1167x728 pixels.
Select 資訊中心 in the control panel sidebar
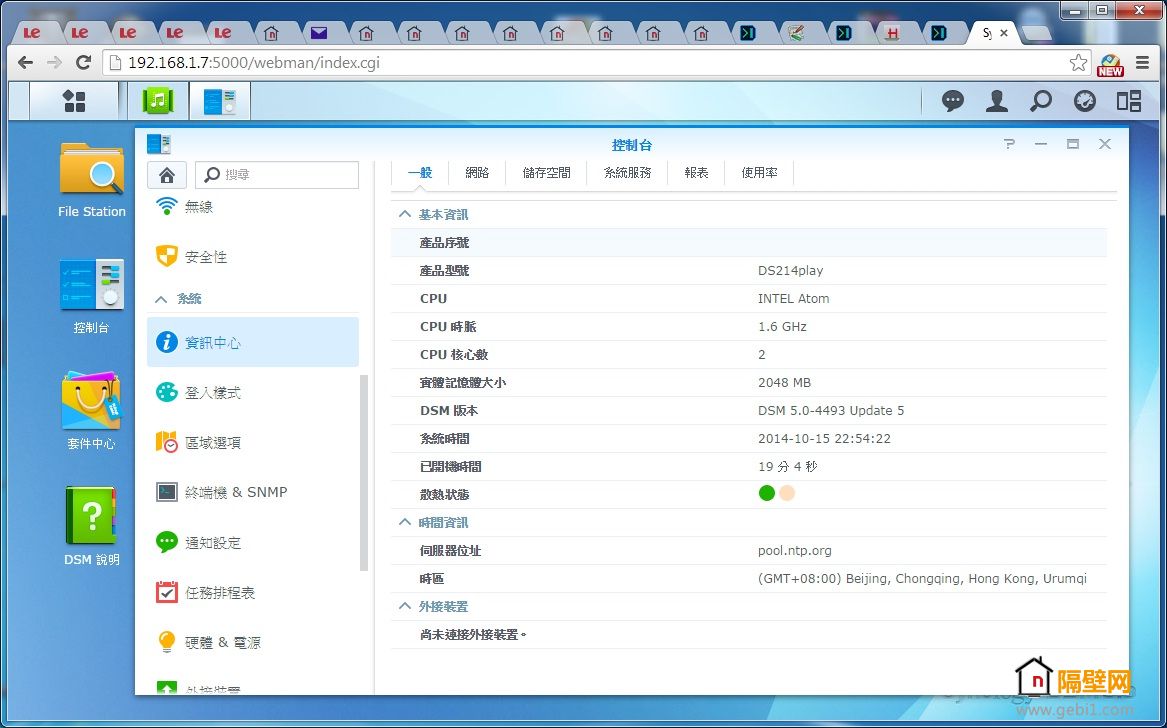click(252, 341)
